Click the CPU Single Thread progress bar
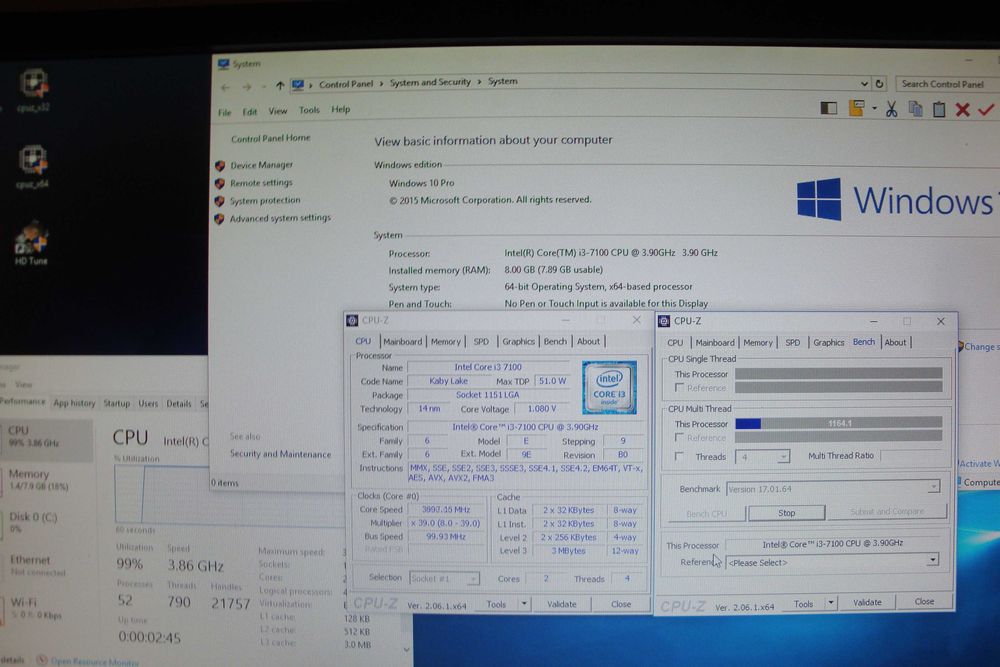 click(838, 374)
